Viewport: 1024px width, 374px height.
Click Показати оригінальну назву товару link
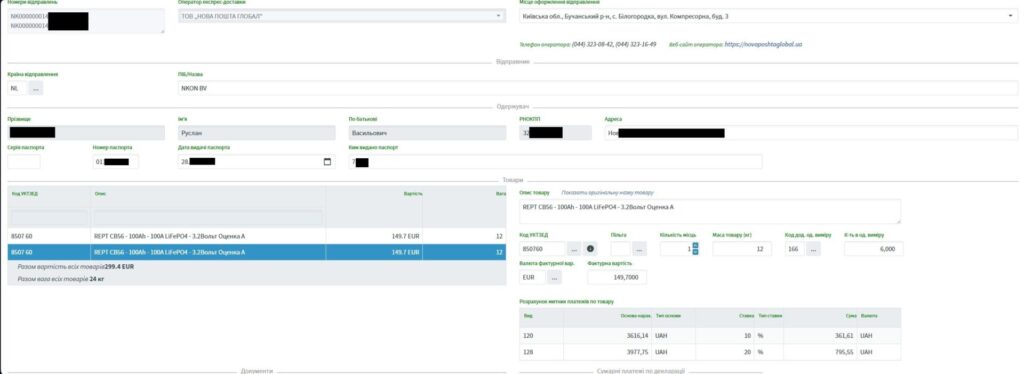coord(607,193)
